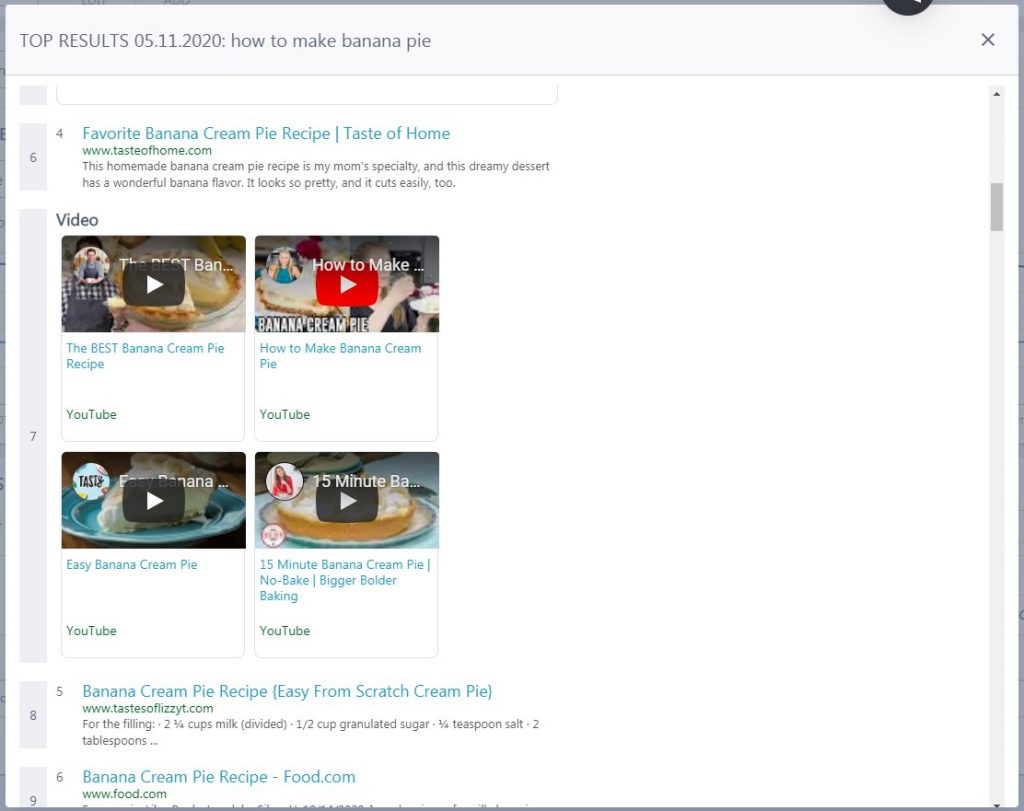Click channel avatar on The BEST Banana video

click(x=91, y=264)
